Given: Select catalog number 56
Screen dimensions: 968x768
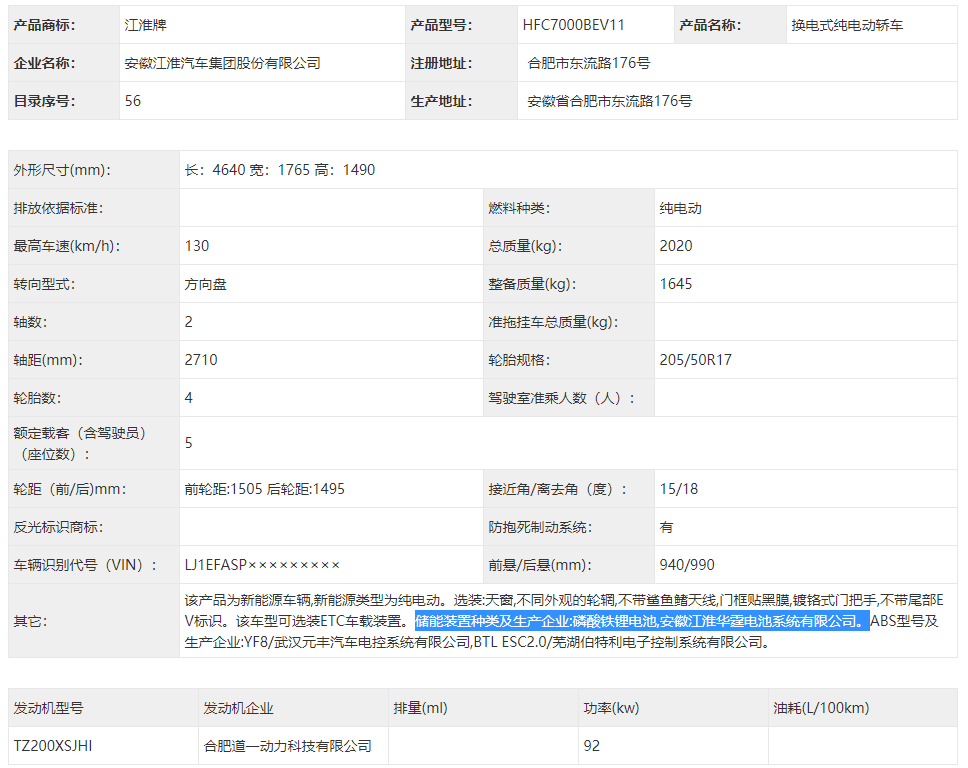Looking at the screenshot, I should (x=133, y=101).
